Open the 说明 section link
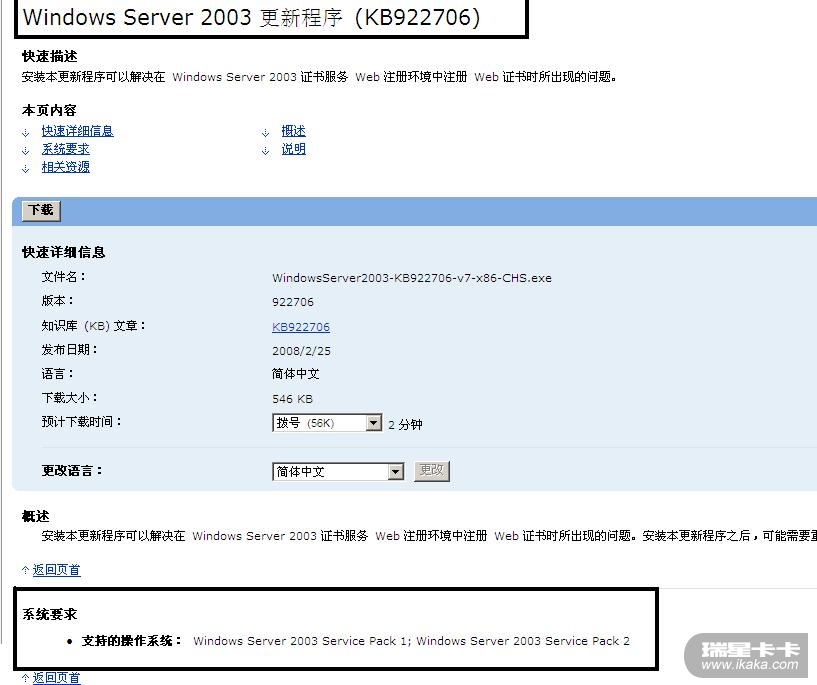 click(293, 149)
